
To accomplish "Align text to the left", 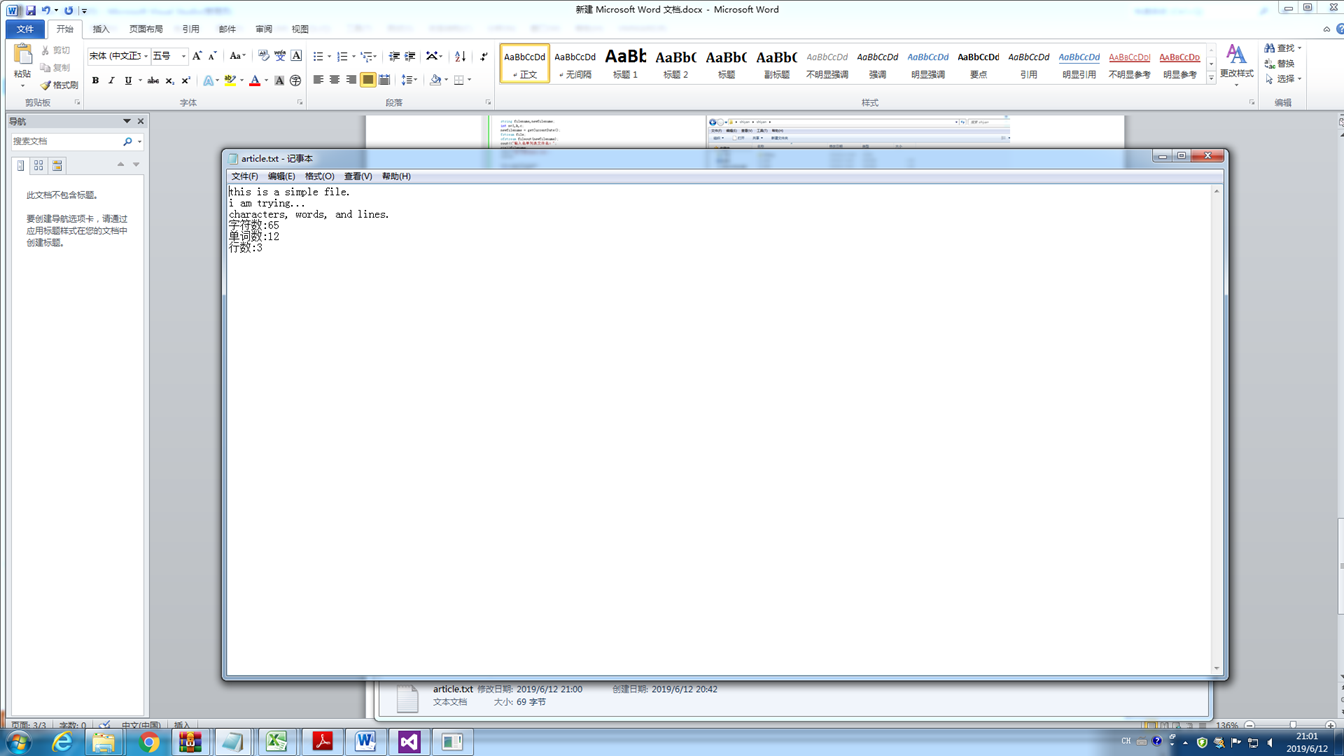I will 318,80.
